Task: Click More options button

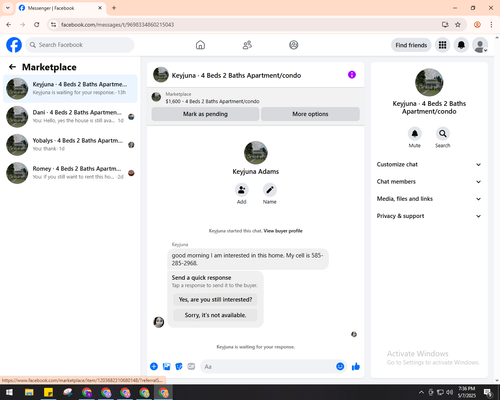Action: [x=310, y=114]
